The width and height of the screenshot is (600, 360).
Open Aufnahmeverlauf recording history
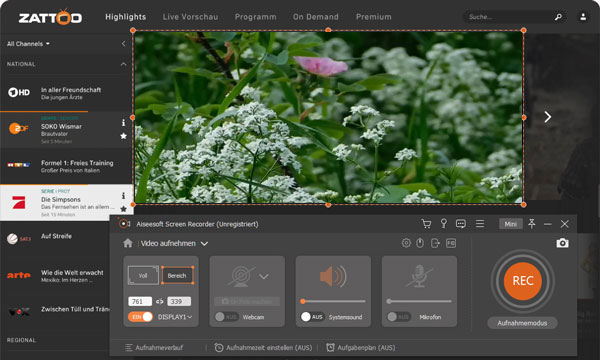point(154,348)
